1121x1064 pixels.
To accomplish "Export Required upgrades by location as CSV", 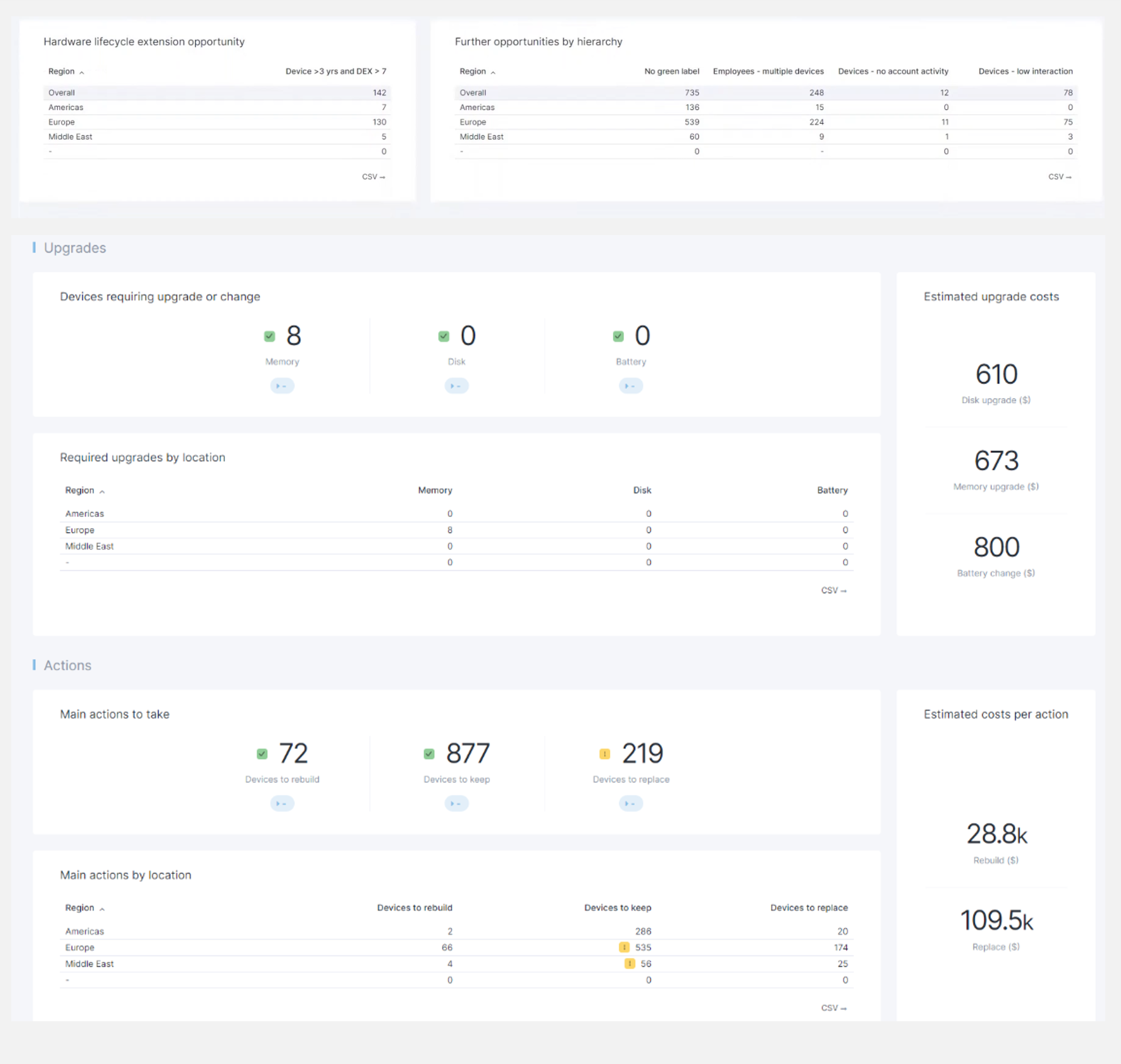I will pyautogui.click(x=834, y=590).
